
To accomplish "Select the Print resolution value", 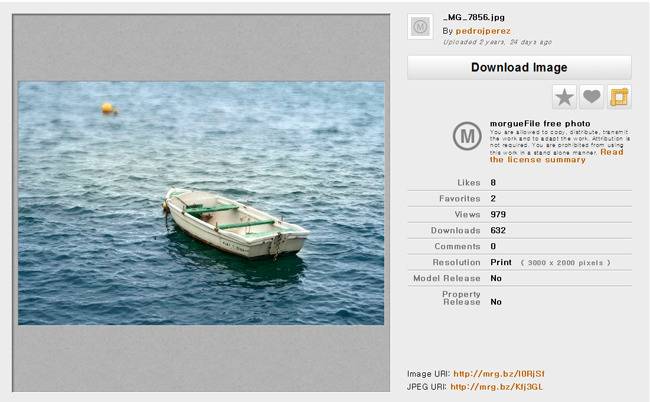I will [501, 262].
